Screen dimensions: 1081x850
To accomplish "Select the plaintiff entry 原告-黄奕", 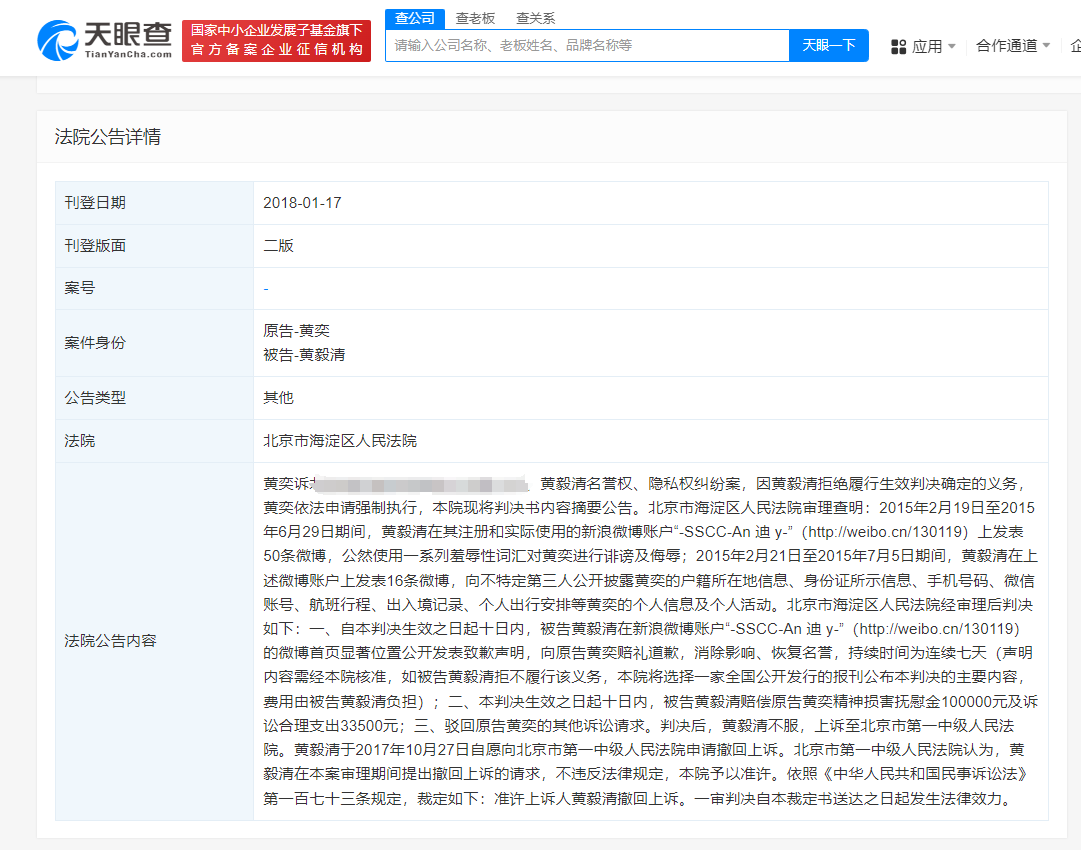I will pyautogui.click(x=296, y=331).
